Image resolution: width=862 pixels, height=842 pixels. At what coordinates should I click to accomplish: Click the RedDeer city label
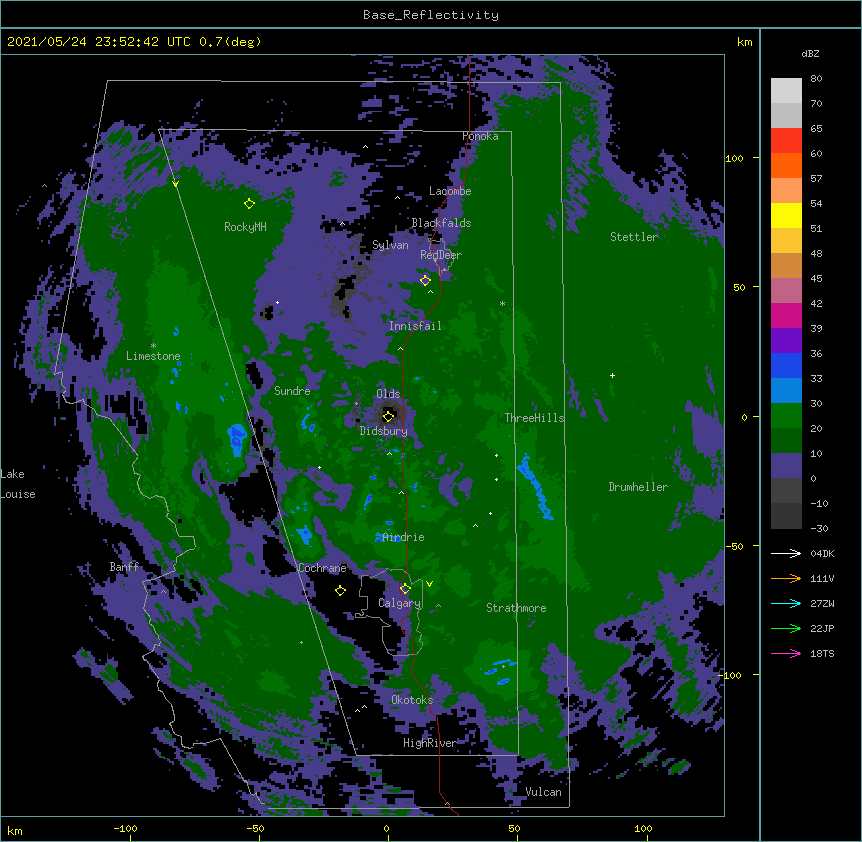pyautogui.click(x=441, y=255)
